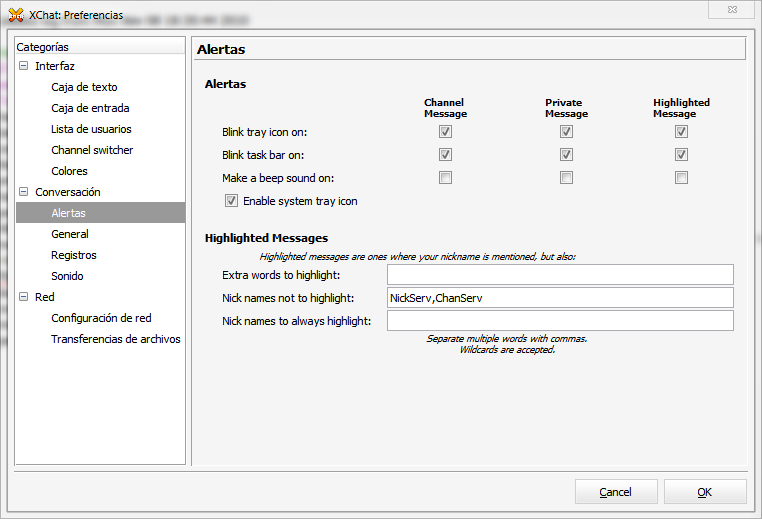The image size is (762, 519).
Task: Disable the Enable system tray icon checkbox
Action: point(232,201)
